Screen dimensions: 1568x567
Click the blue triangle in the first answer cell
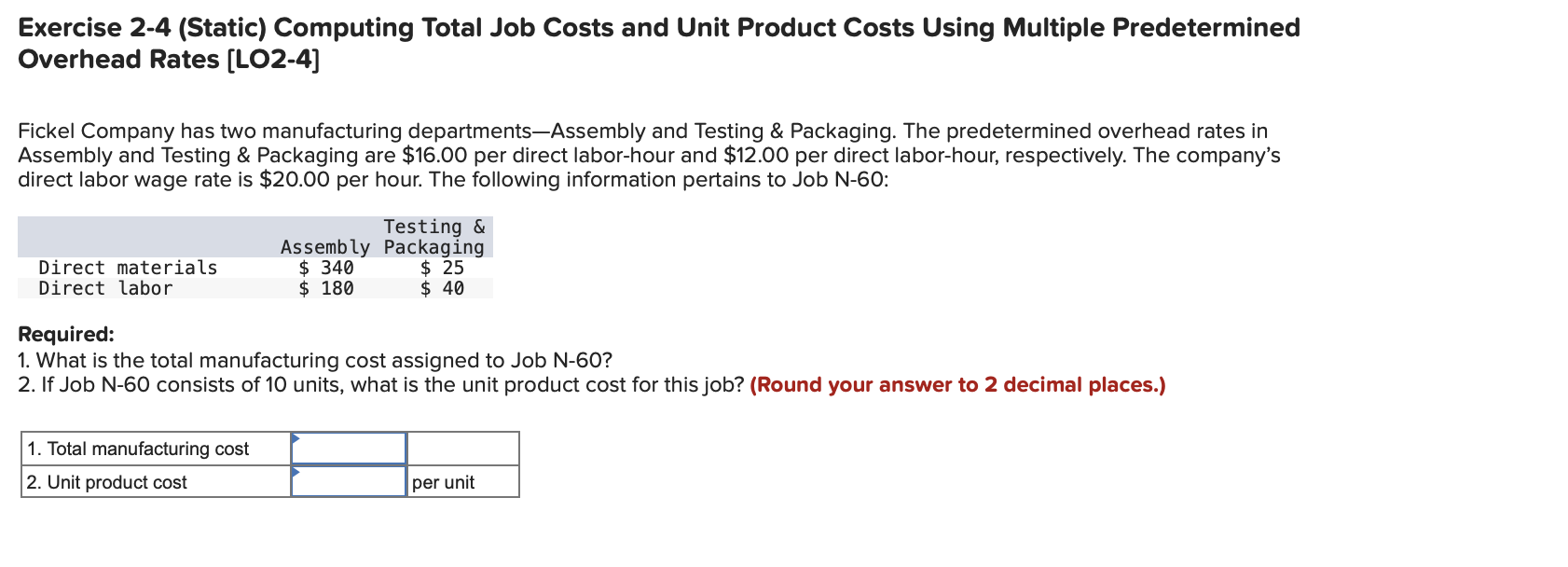pos(296,436)
